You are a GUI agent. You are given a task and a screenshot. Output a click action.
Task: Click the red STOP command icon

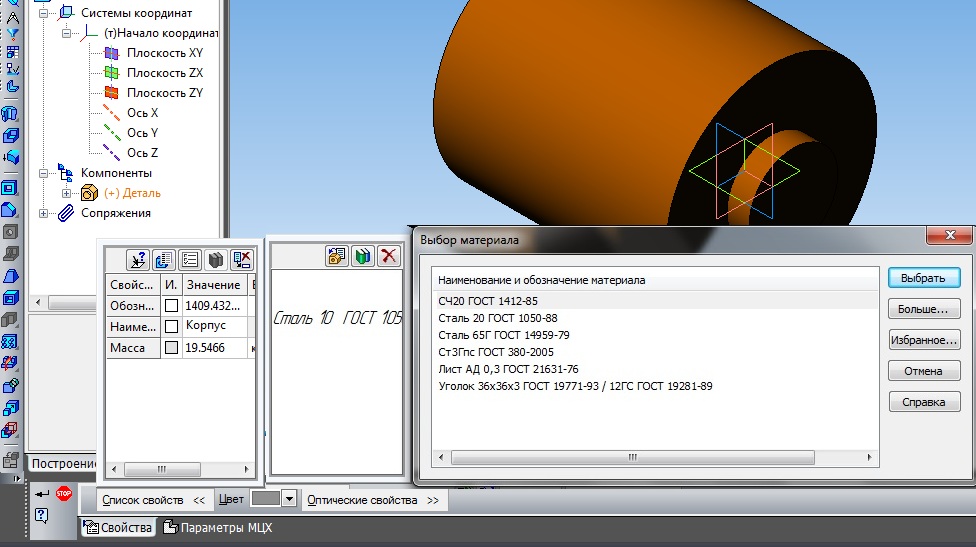pyautogui.click(x=63, y=493)
